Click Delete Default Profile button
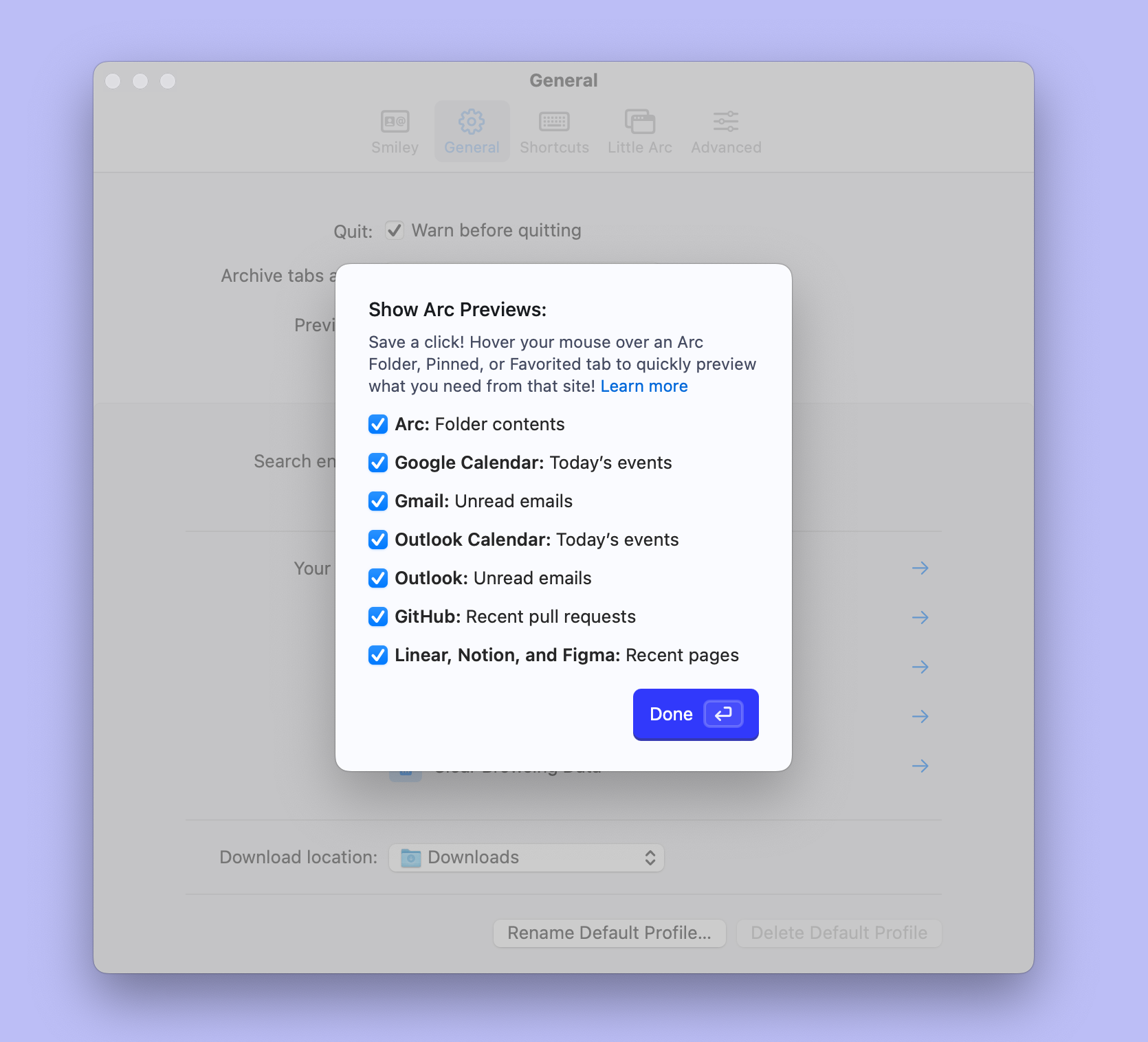1148x1042 pixels. coord(839,933)
